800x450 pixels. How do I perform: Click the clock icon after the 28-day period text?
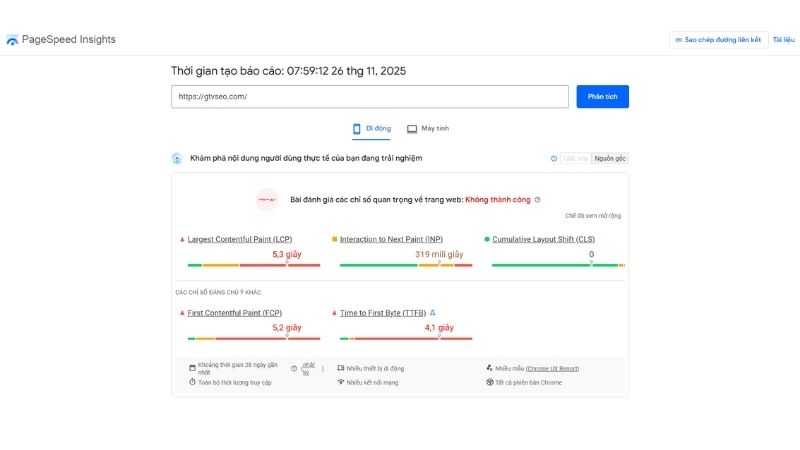(294, 368)
